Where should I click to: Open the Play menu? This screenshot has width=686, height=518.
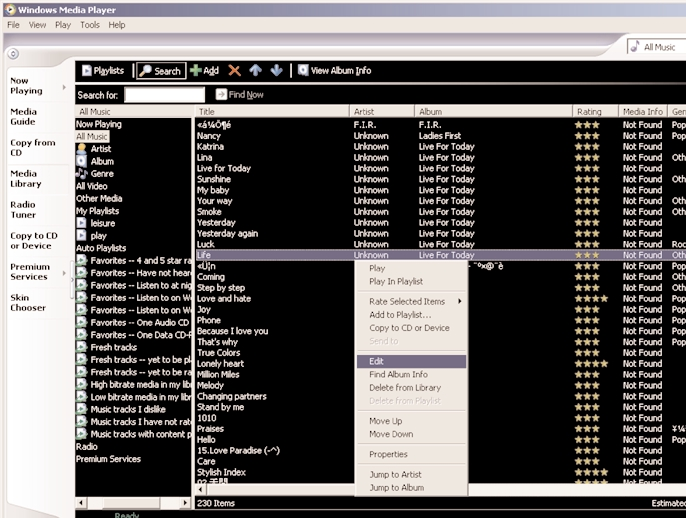coord(63,25)
